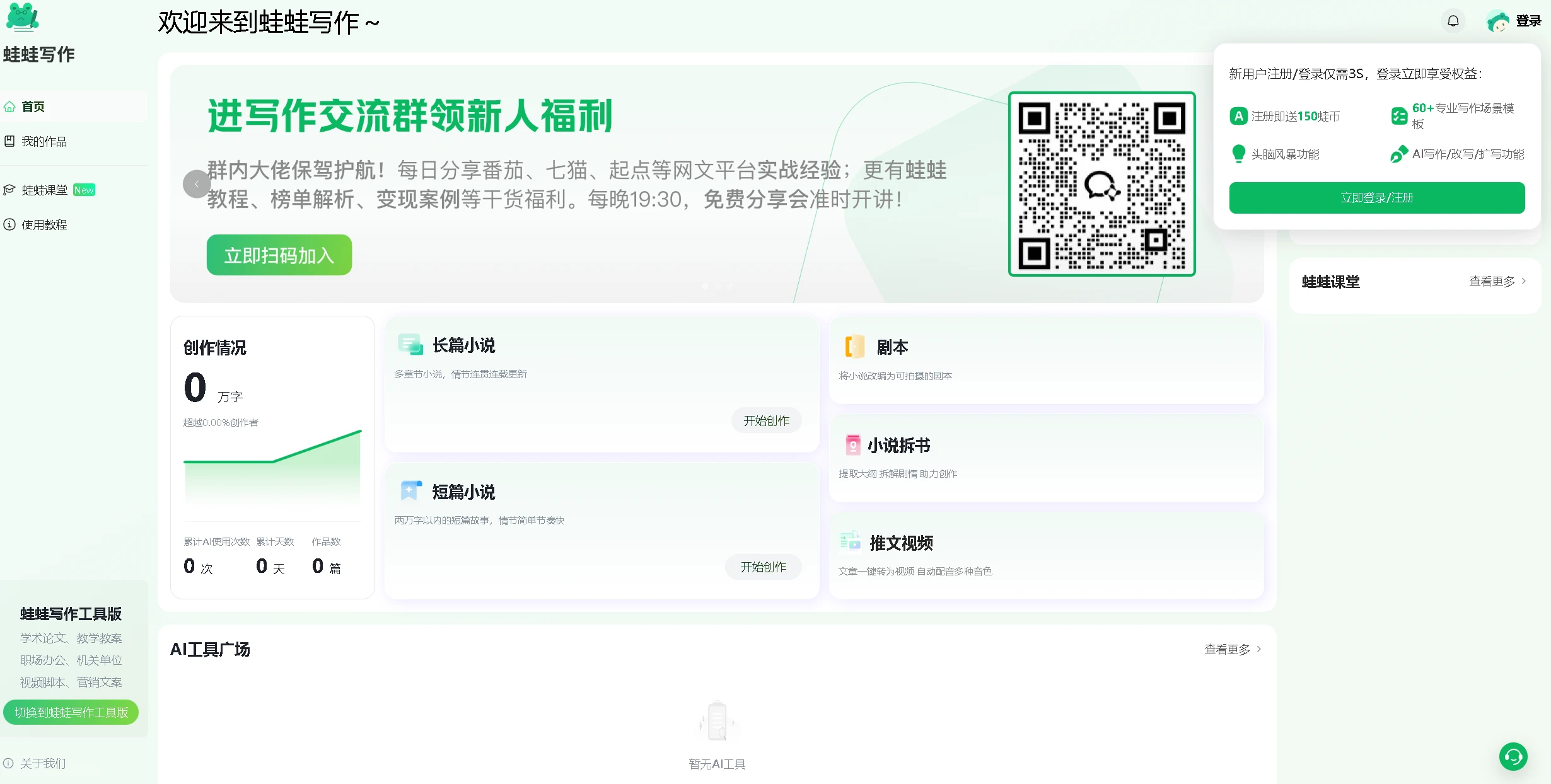
Task: Click 立即扫码加入 button
Action: click(279, 255)
